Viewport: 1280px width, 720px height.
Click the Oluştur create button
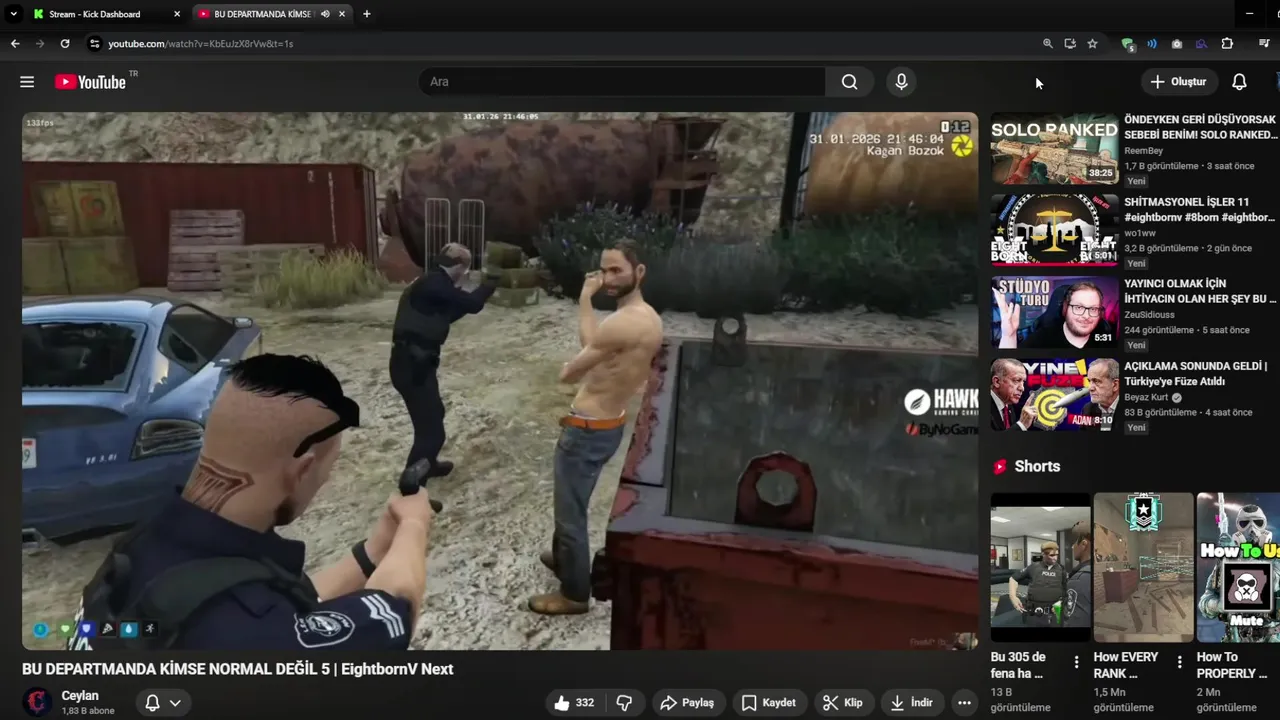click(x=1179, y=82)
